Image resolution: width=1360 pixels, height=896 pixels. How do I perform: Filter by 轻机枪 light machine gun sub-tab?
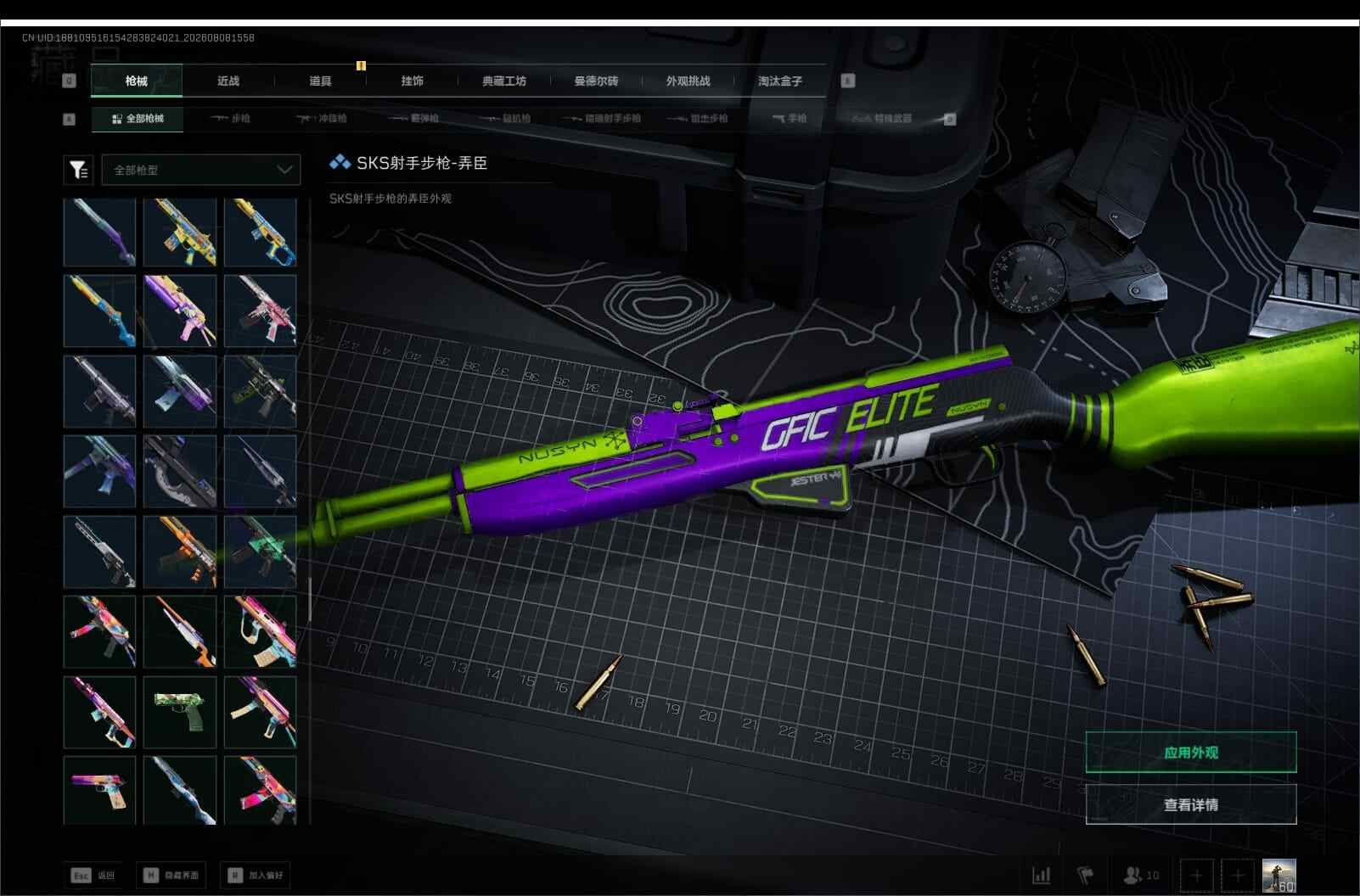pyautogui.click(x=506, y=119)
